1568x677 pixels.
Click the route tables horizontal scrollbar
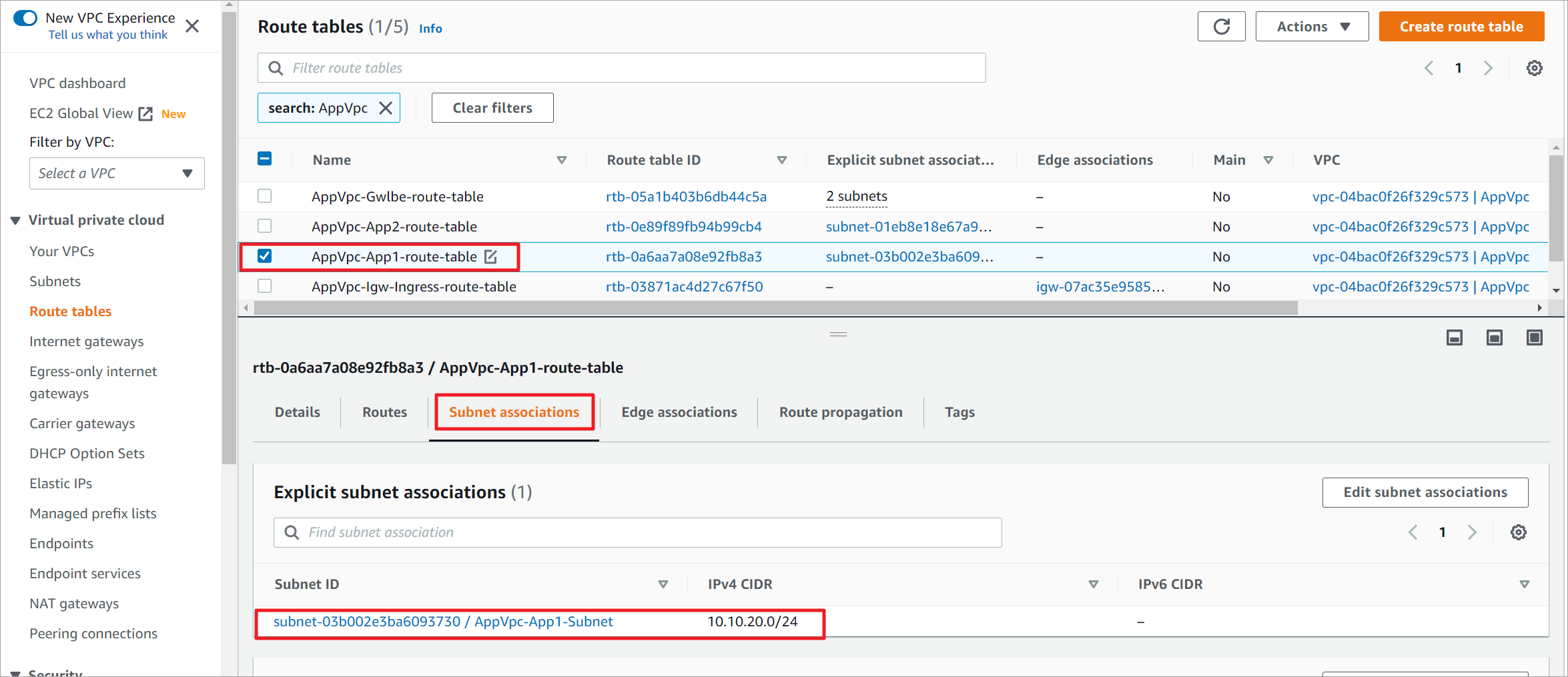[776, 308]
